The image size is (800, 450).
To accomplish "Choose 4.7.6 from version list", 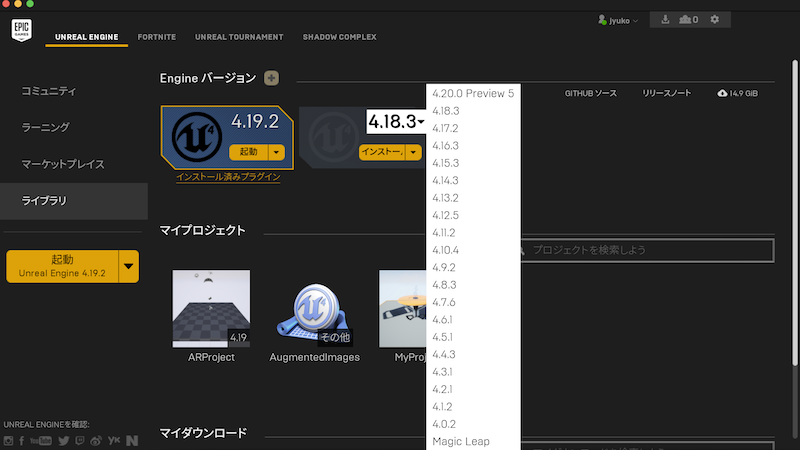I will [473, 302].
